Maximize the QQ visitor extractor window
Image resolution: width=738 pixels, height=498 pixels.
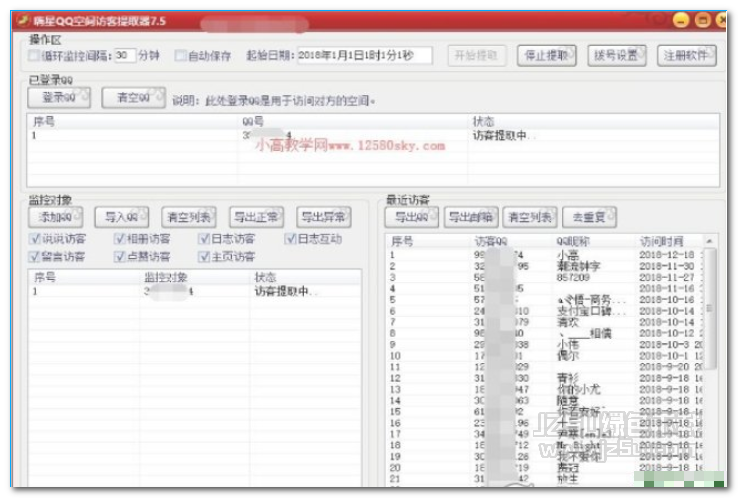(x=703, y=20)
